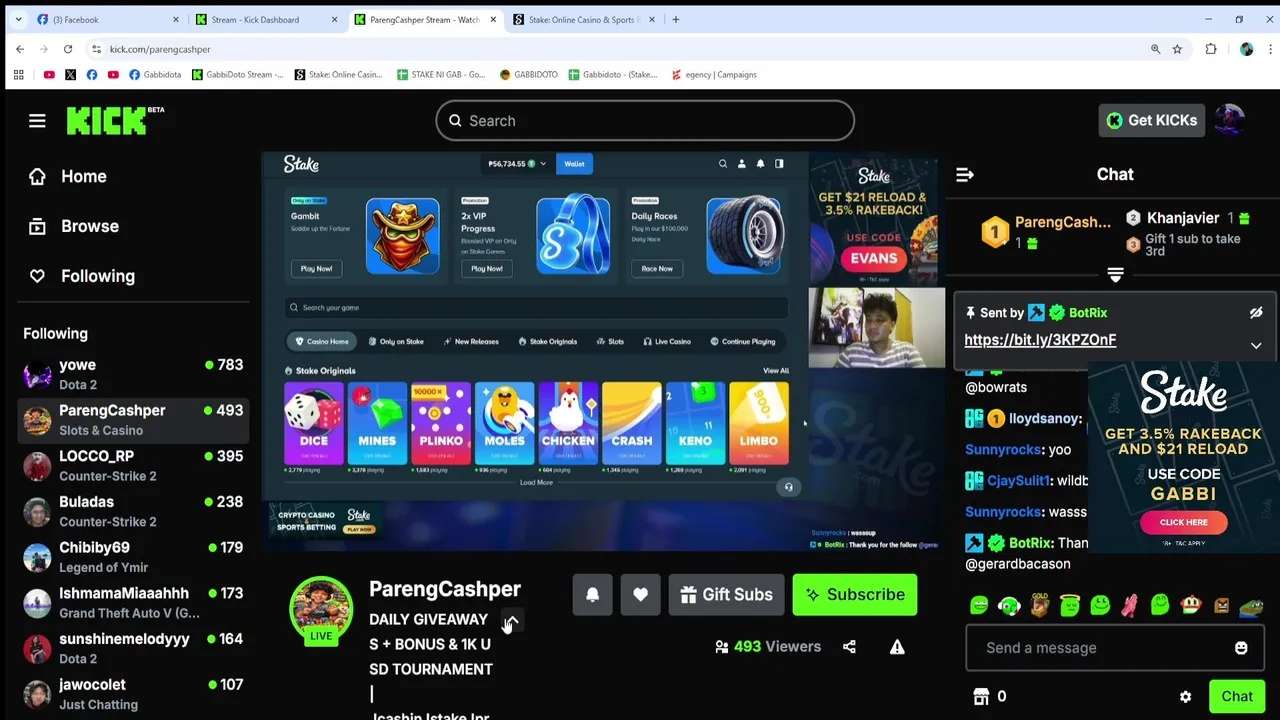Send message with the Chat button
Viewport: 1280px width, 720px height.
coord(1237,697)
